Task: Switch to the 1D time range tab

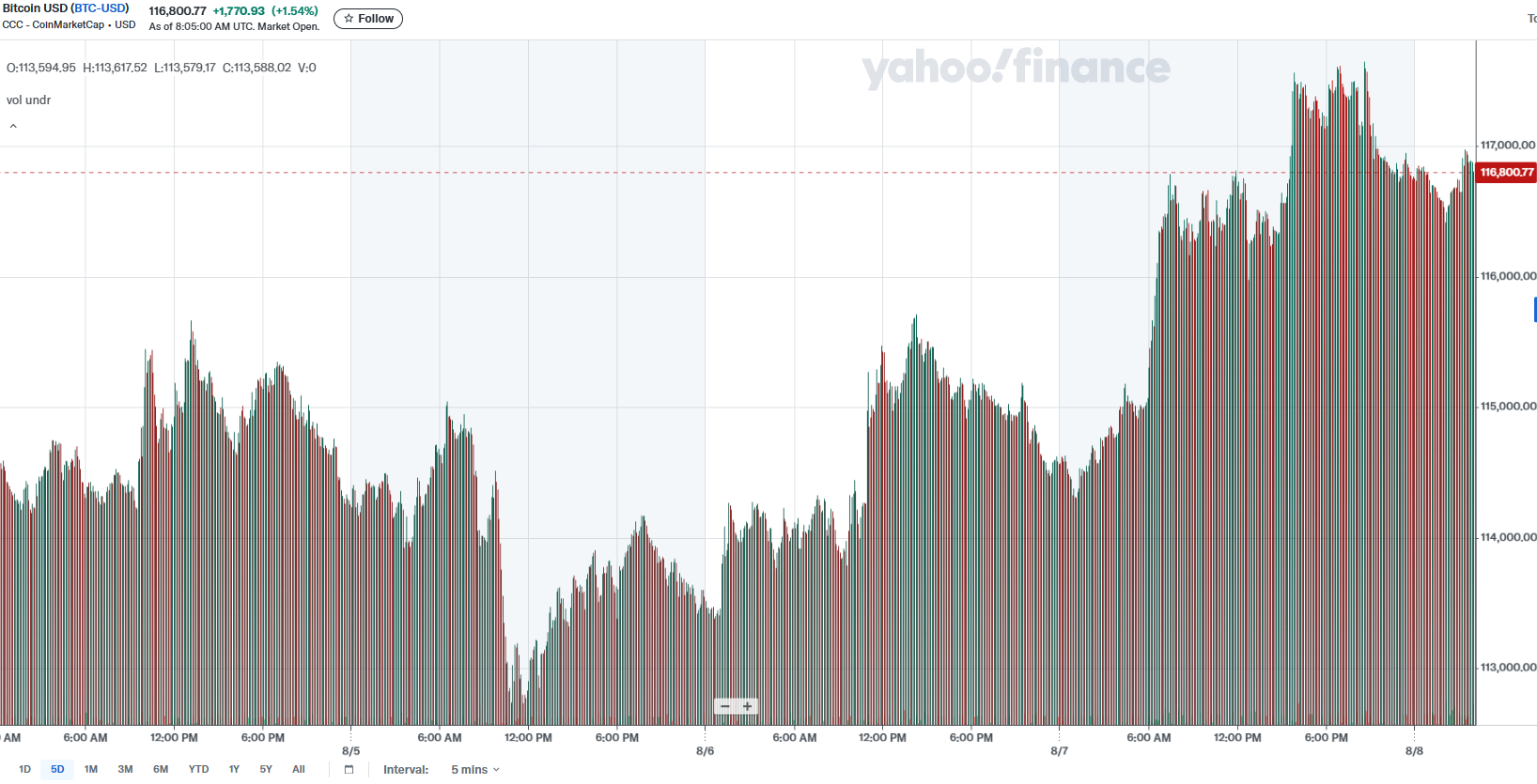Action: point(23,769)
